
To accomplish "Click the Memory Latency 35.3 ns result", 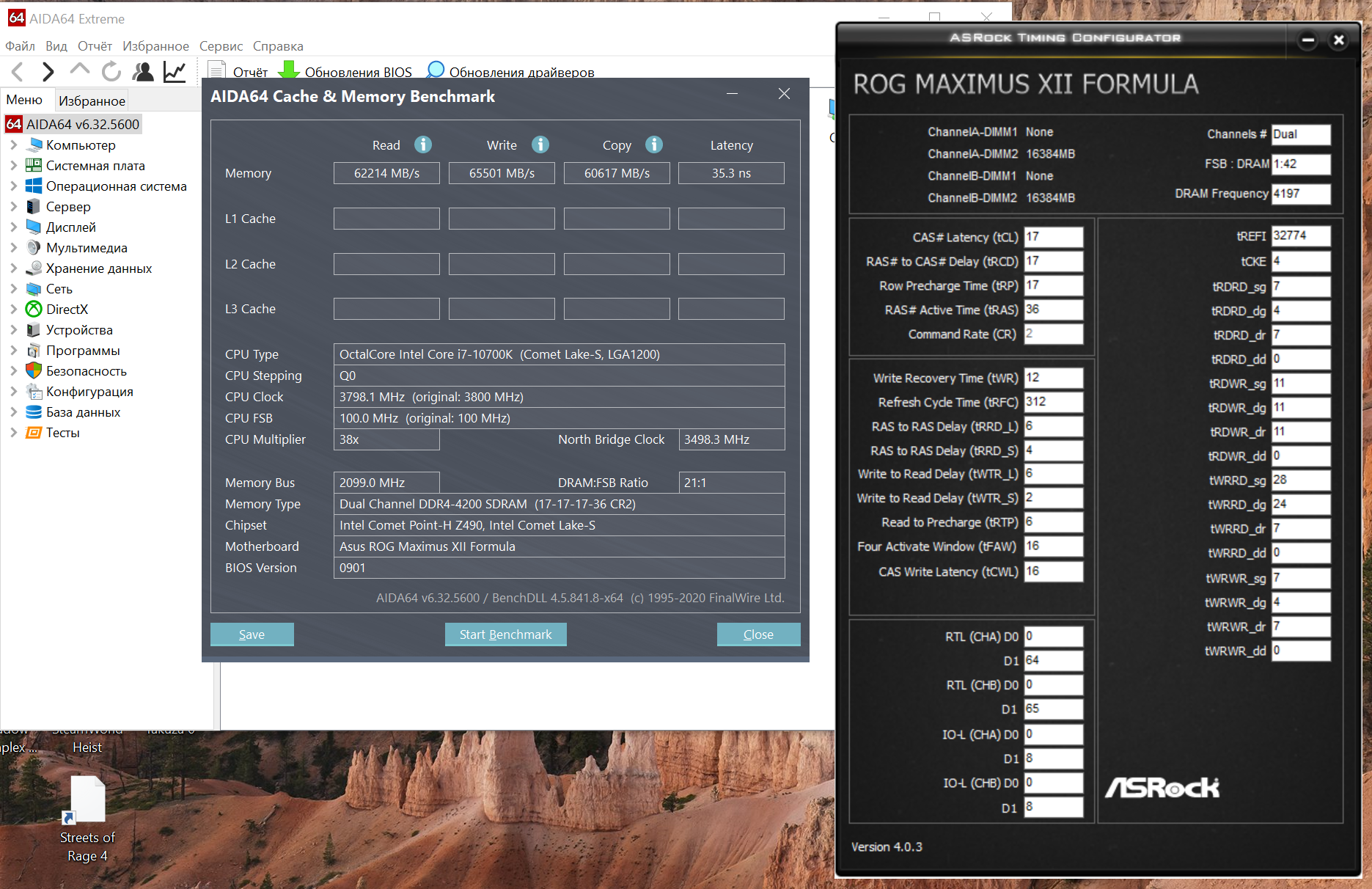I will click(x=731, y=173).
